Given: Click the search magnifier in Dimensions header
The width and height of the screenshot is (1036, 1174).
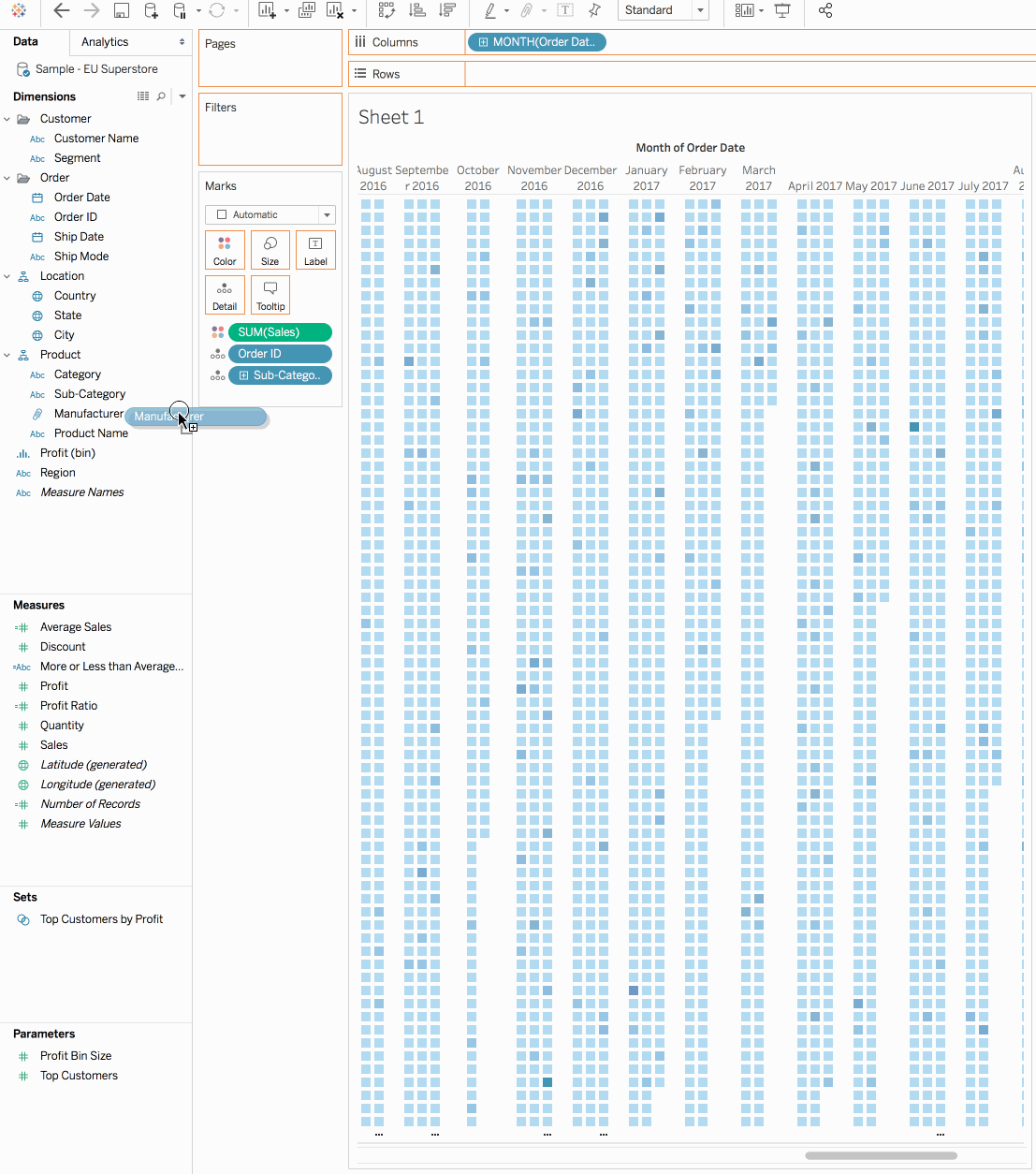Looking at the screenshot, I should point(161,96).
